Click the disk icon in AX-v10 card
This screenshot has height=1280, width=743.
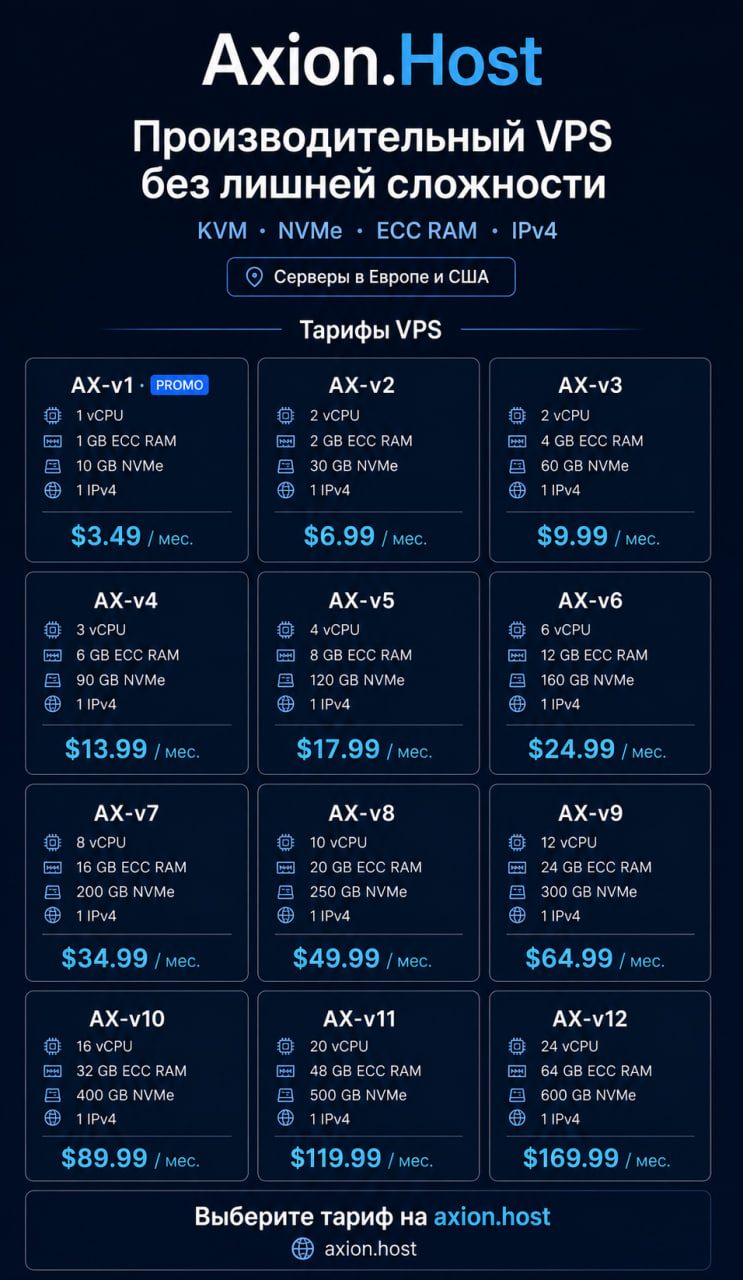[x=53, y=1095]
